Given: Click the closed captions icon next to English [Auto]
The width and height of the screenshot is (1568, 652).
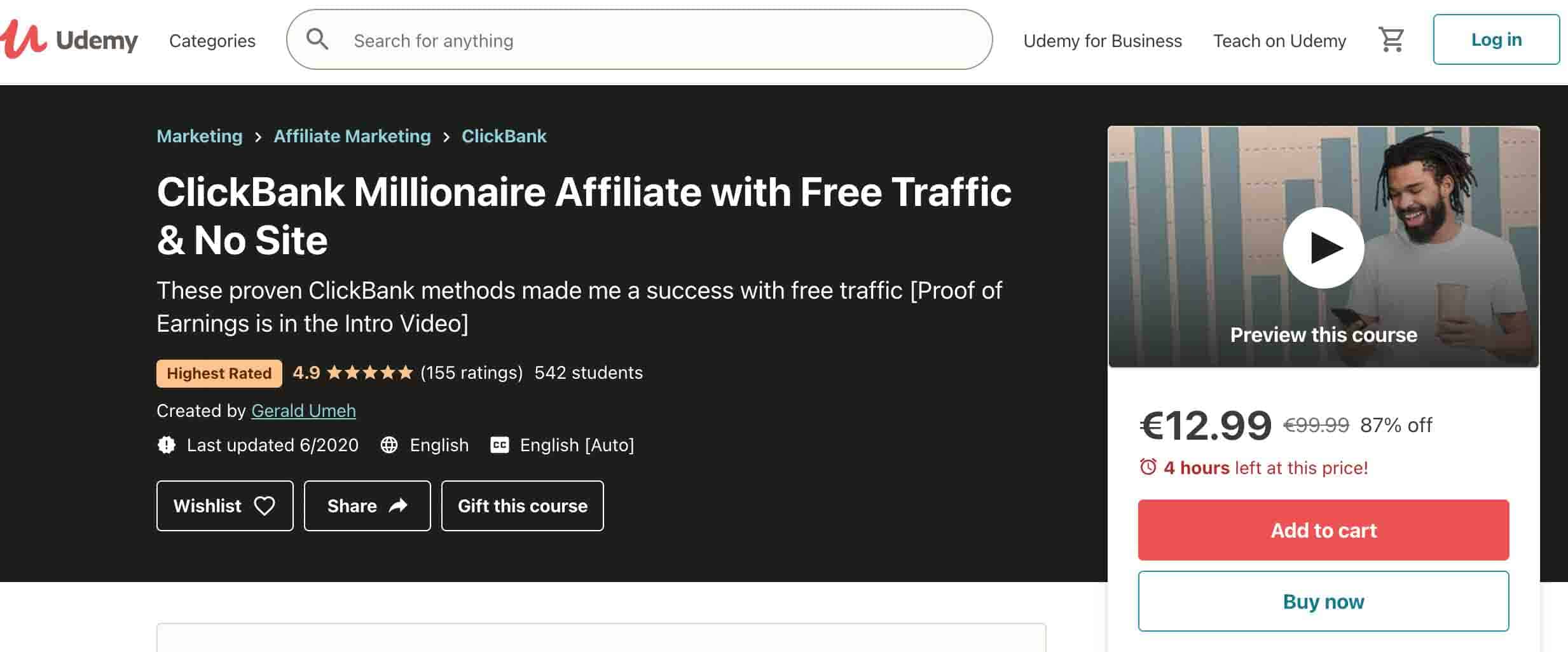Looking at the screenshot, I should pyautogui.click(x=500, y=445).
